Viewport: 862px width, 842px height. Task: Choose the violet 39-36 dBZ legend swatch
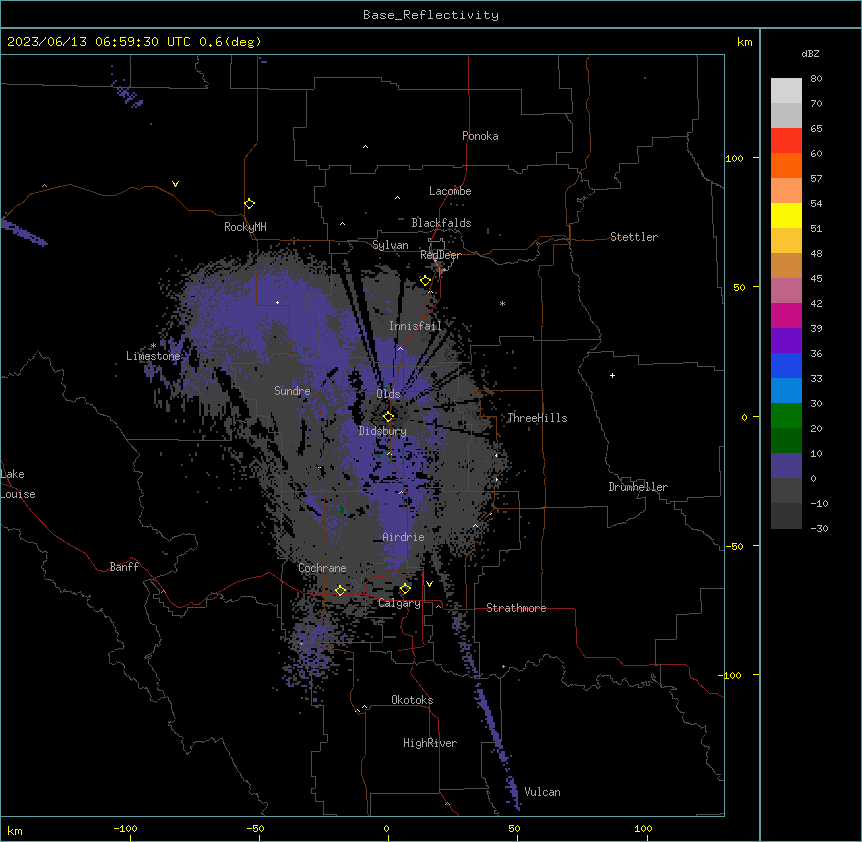coord(786,341)
